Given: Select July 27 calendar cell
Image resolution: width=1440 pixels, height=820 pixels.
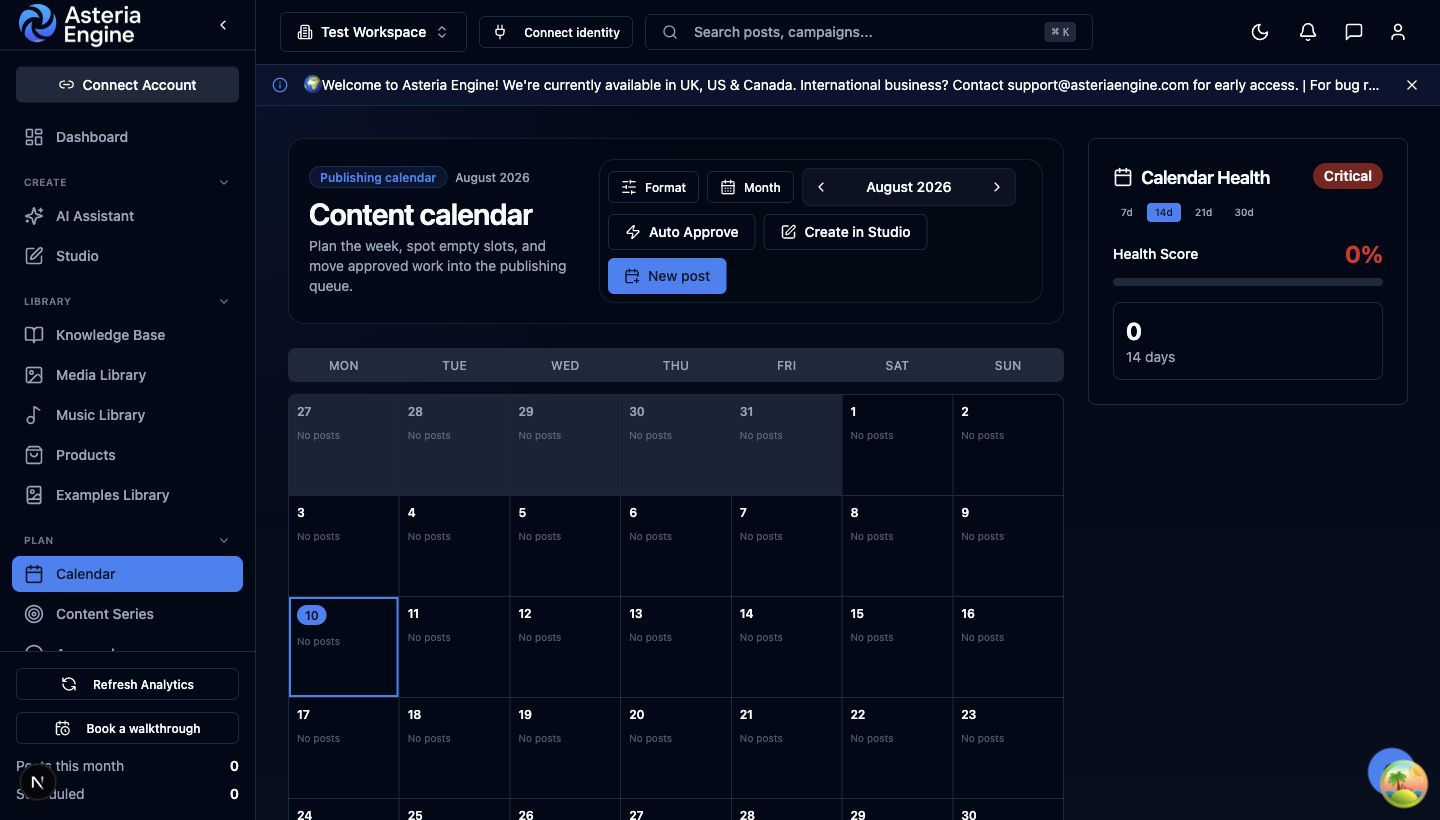Looking at the screenshot, I should [x=343, y=445].
